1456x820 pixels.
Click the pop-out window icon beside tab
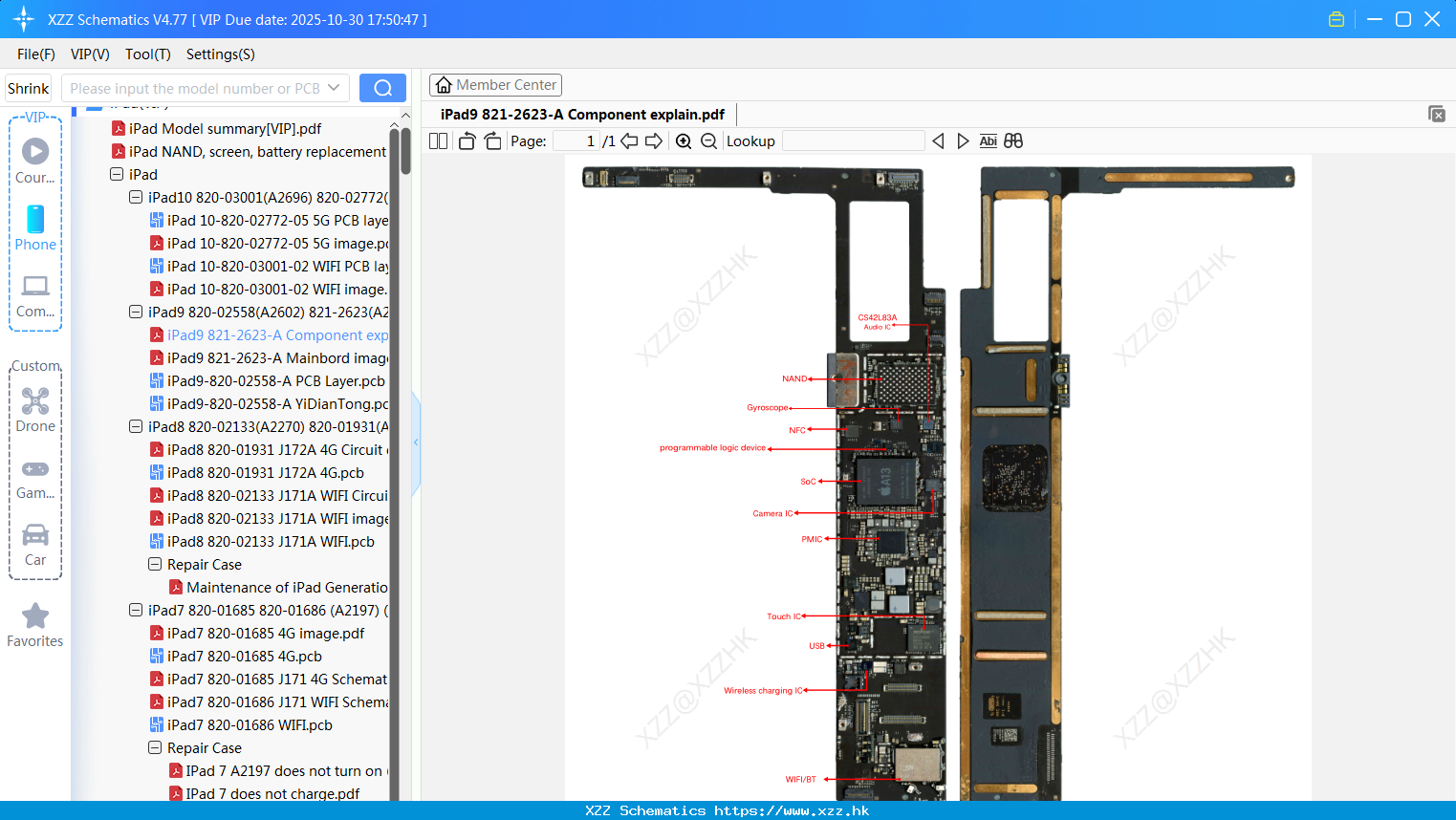point(1436,114)
